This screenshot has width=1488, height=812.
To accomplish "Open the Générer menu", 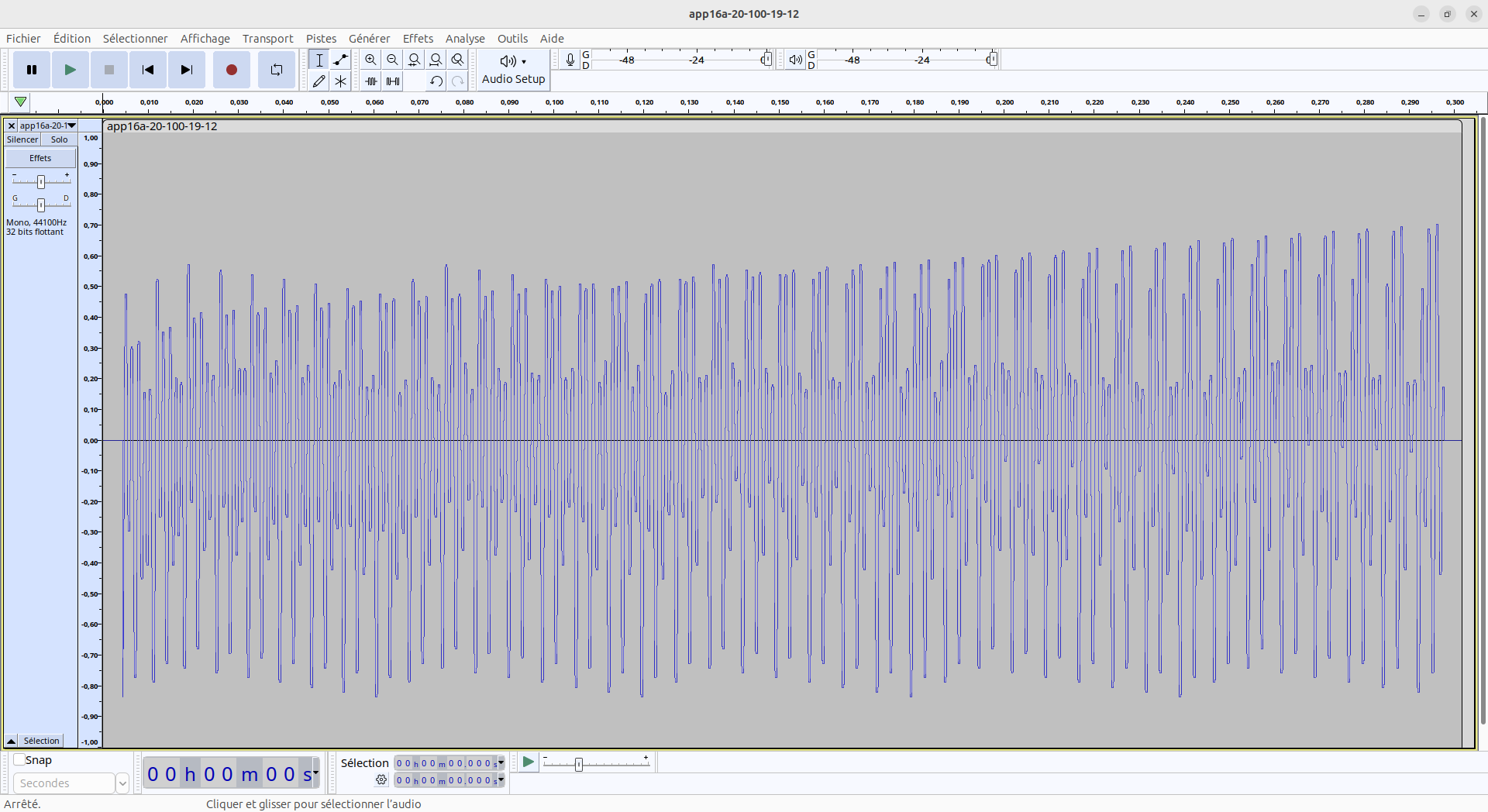I will pos(369,39).
